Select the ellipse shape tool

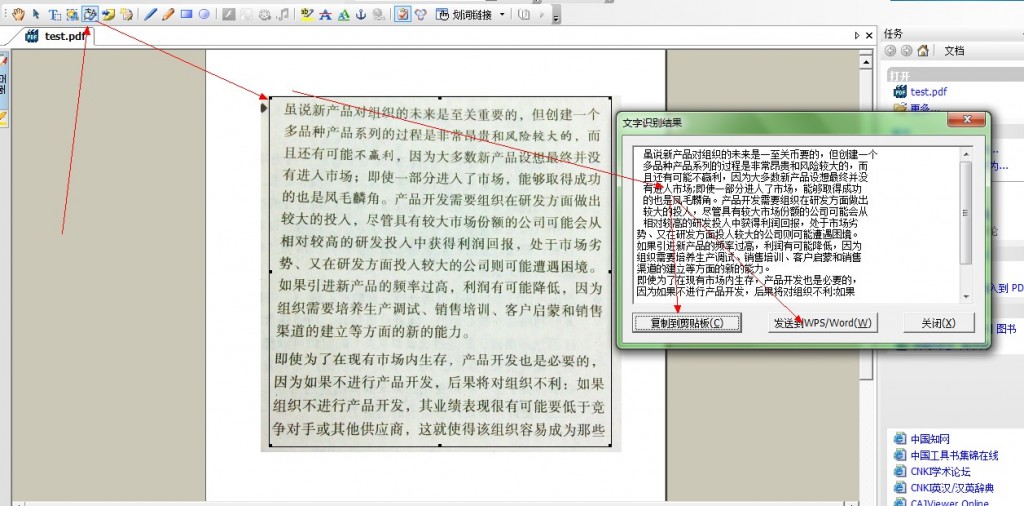(204, 14)
